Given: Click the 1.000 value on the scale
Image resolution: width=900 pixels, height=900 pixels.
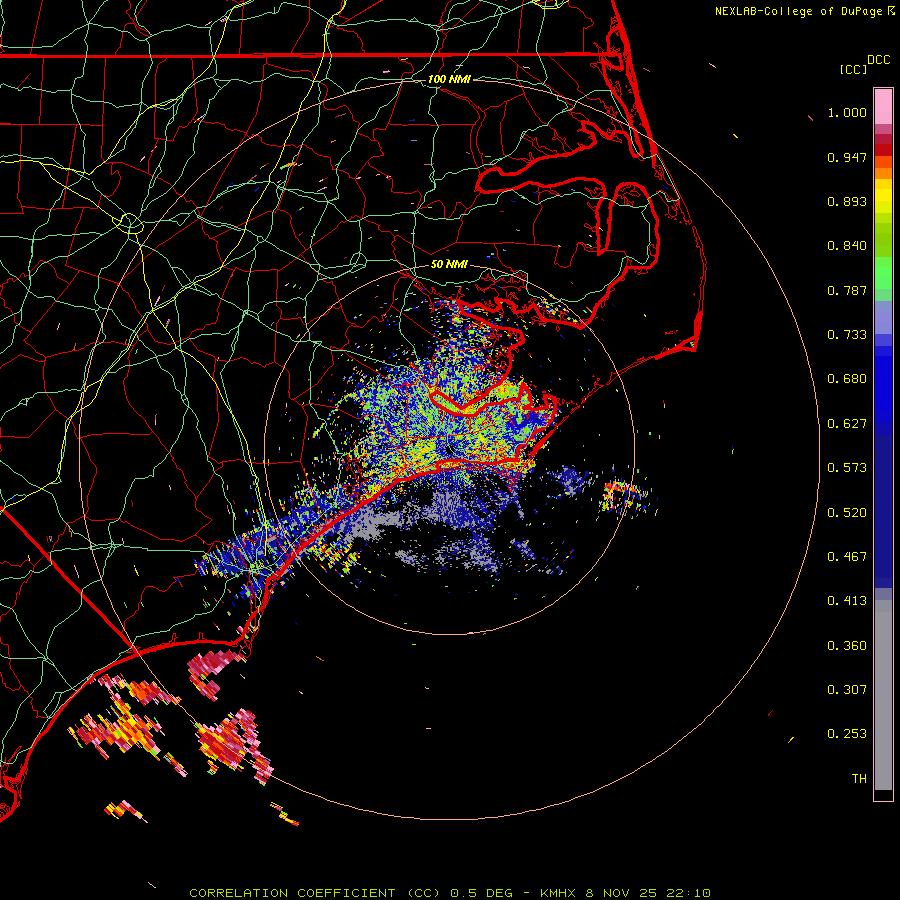Looking at the screenshot, I should [x=847, y=112].
